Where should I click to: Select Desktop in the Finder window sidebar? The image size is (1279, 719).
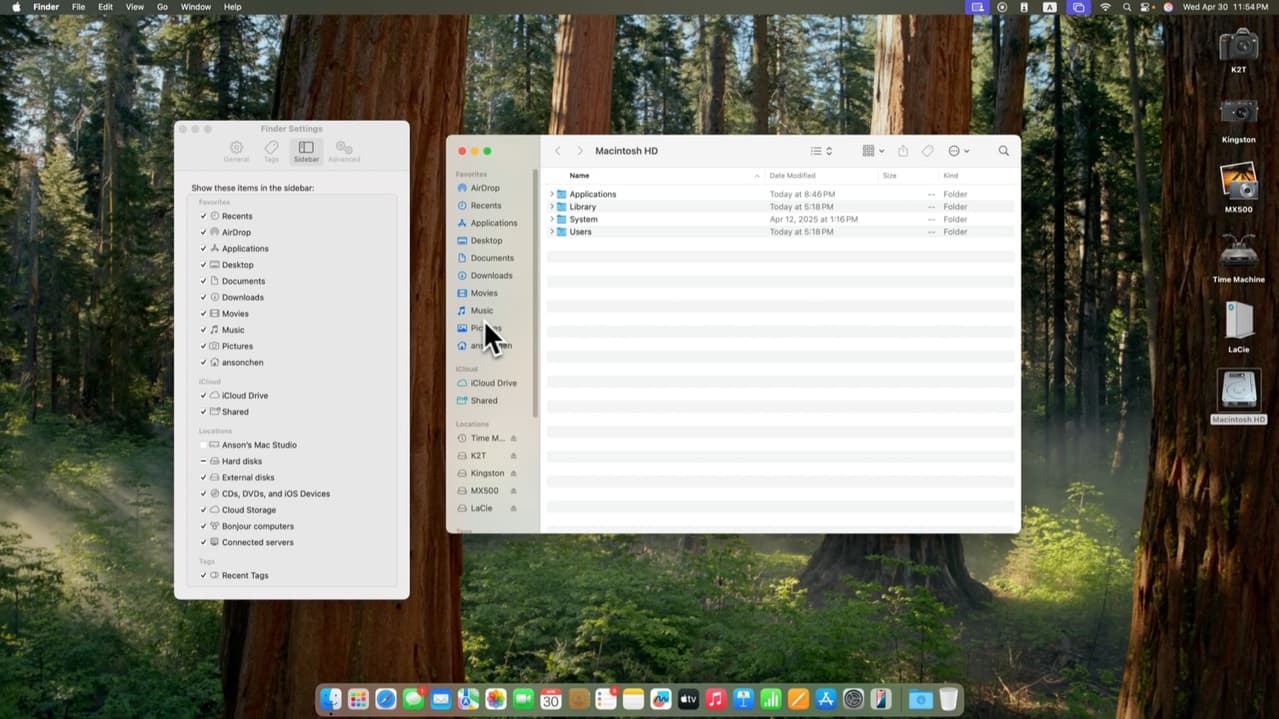coord(486,240)
